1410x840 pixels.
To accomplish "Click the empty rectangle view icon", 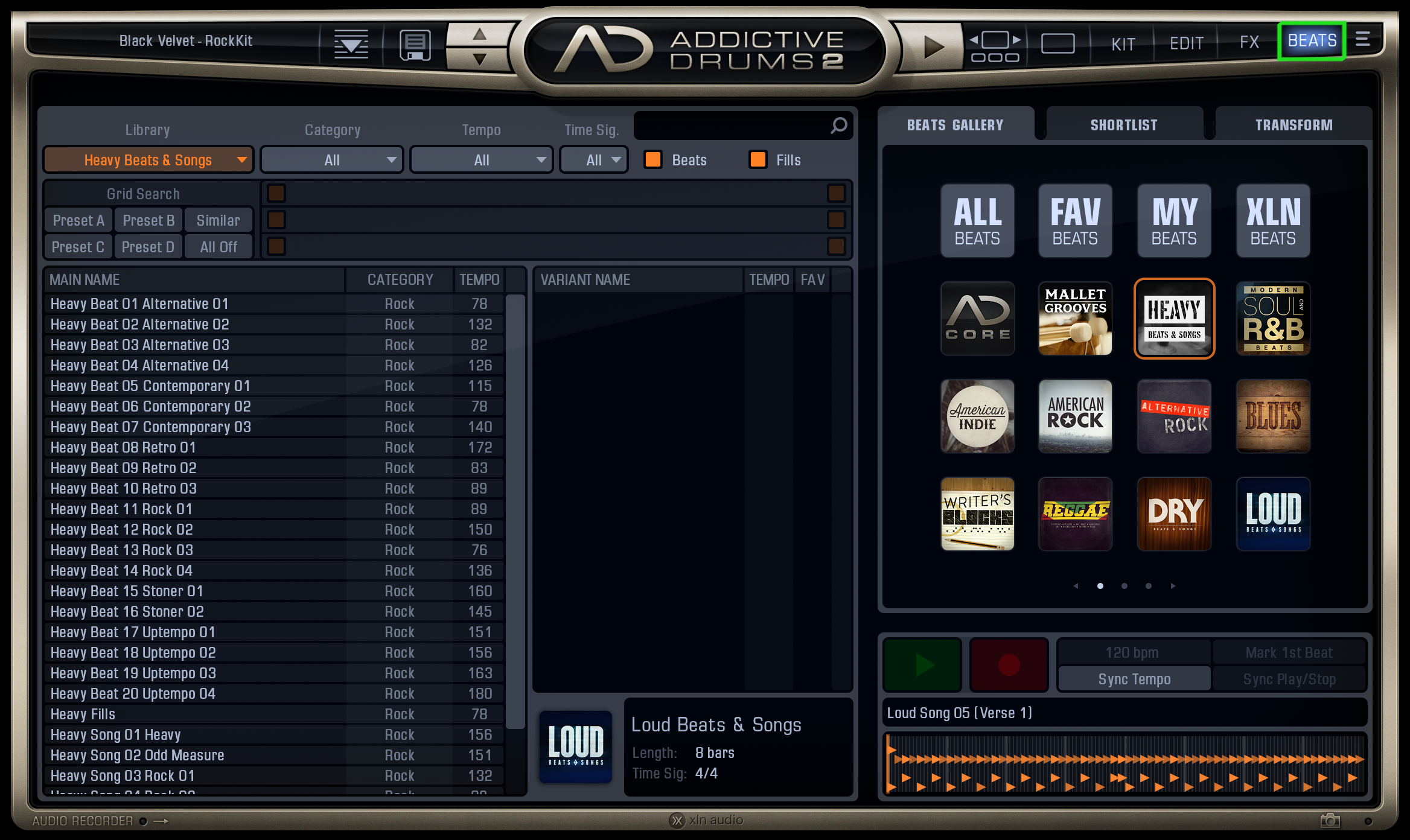I will pyautogui.click(x=1057, y=43).
